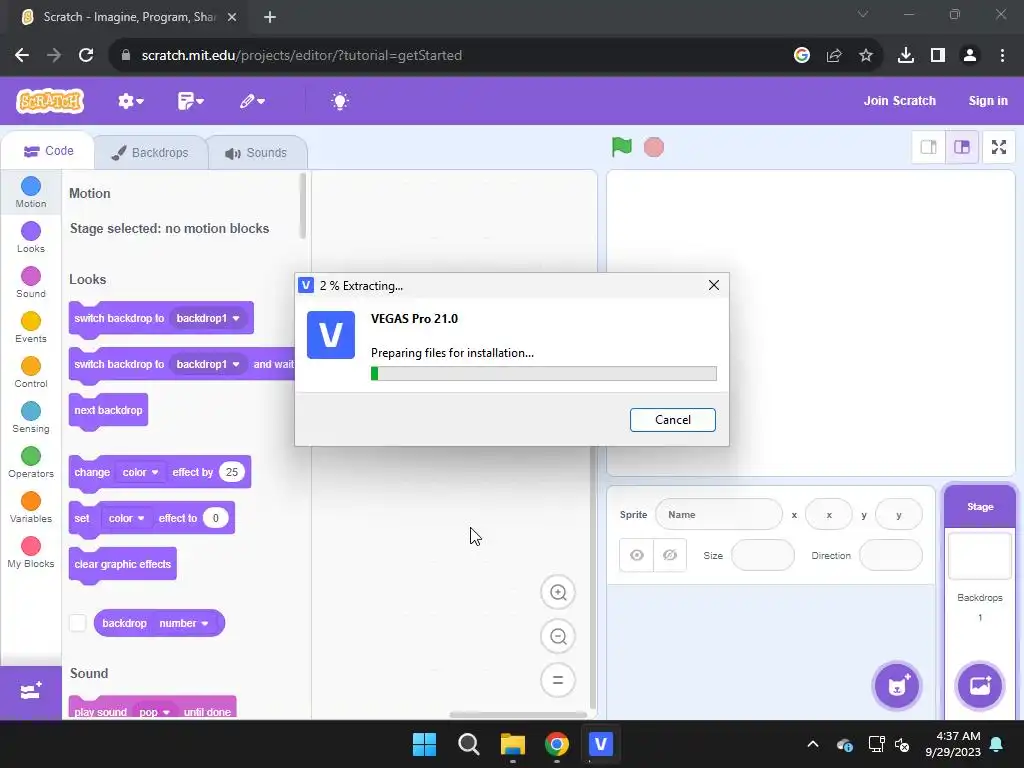Bookmark this page with the star icon

[x=866, y=56]
